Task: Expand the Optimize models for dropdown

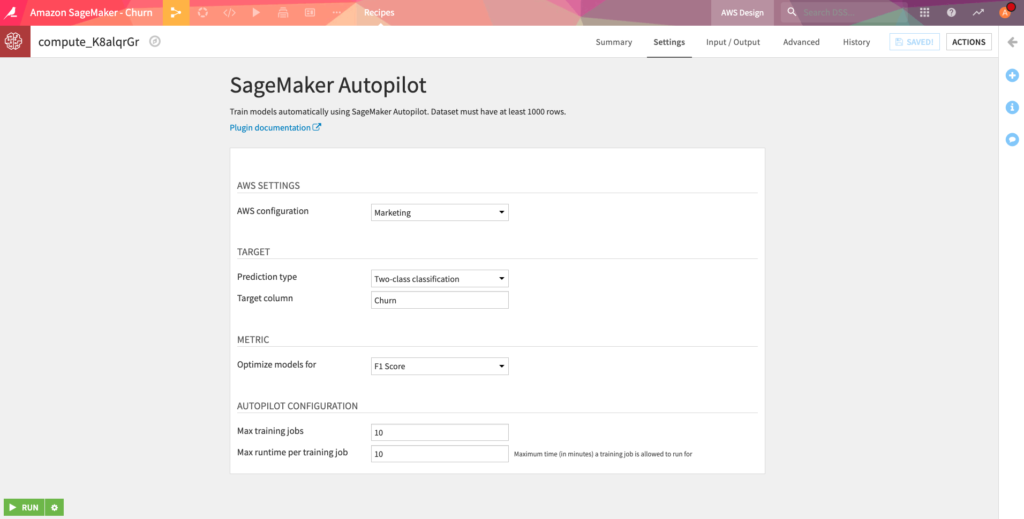Action: [x=440, y=366]
